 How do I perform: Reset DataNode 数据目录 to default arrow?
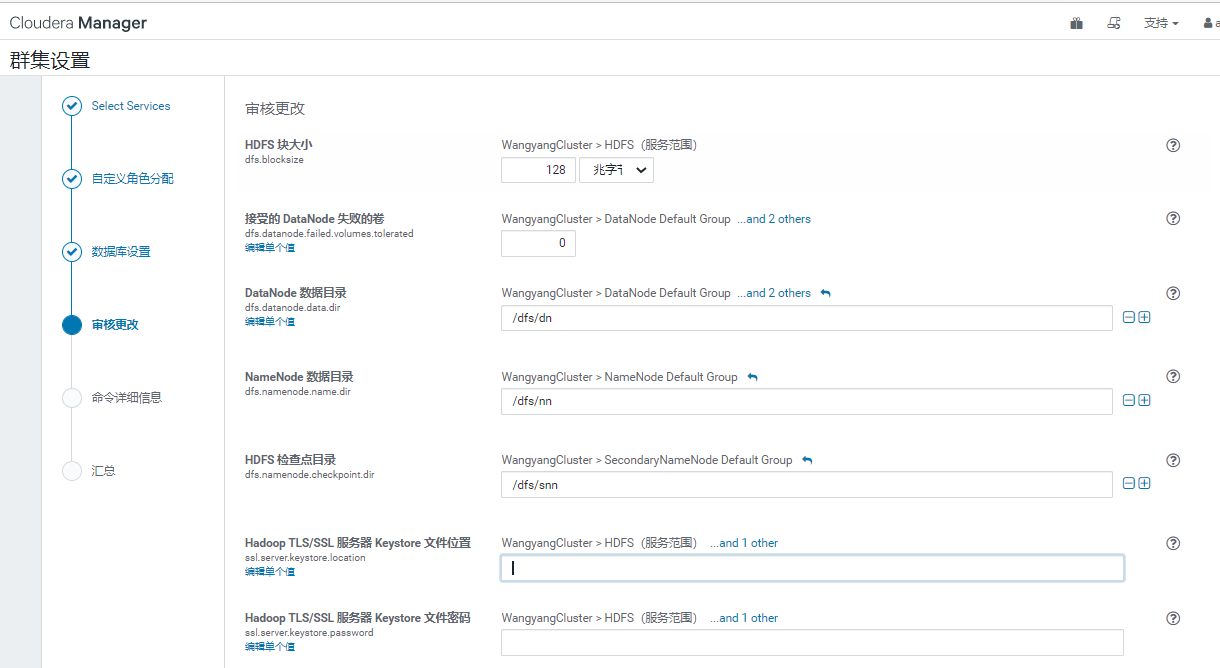(x=825, y=293)
